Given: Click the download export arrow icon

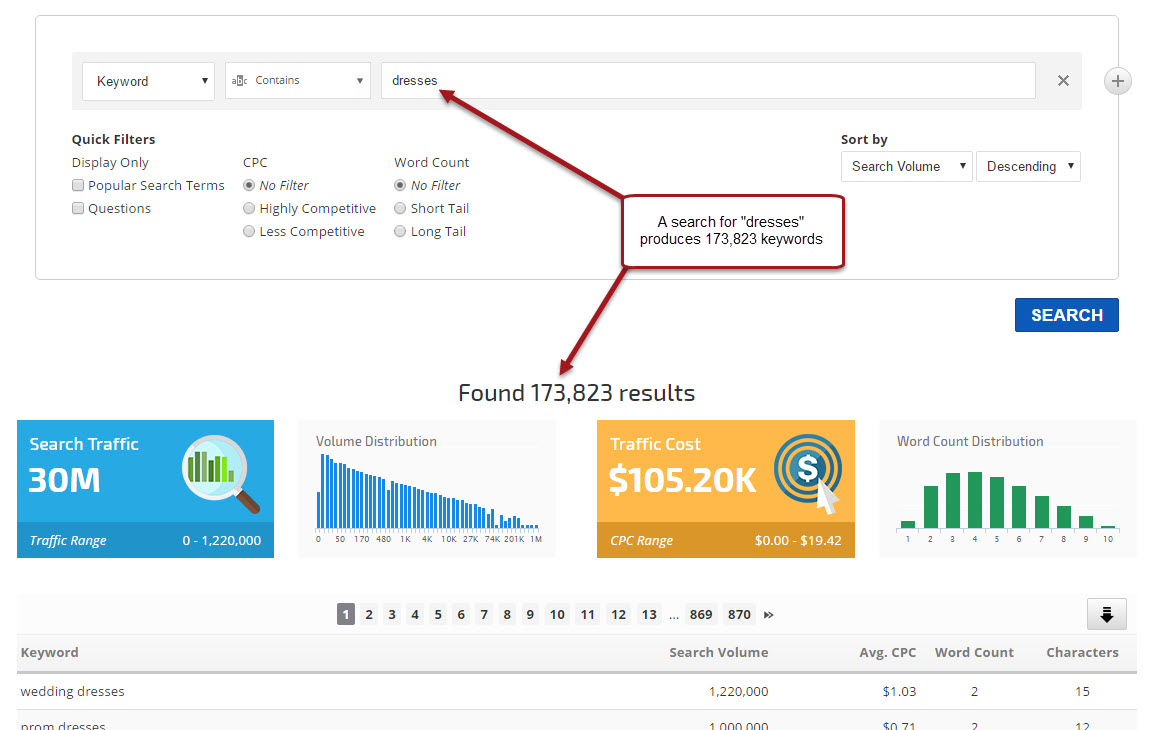Looking at the screenshot, I should click(1106, 615).
